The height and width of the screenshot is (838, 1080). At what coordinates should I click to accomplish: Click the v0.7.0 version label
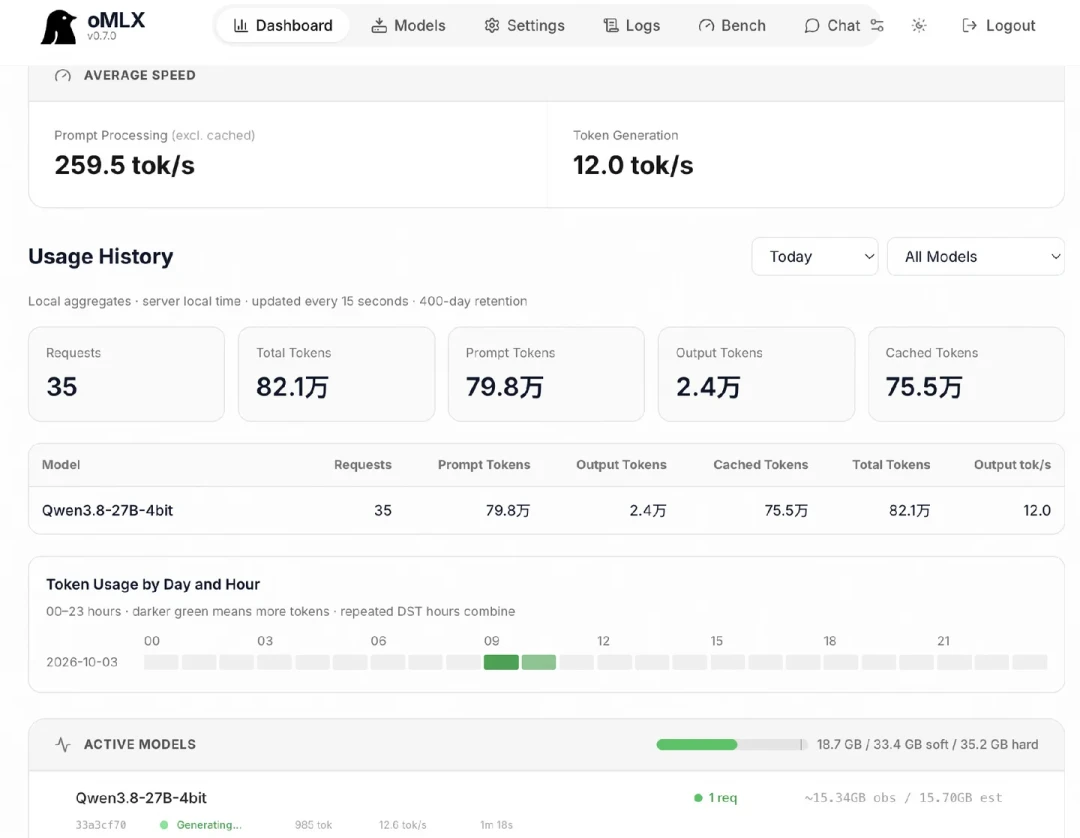click(102, 36)
